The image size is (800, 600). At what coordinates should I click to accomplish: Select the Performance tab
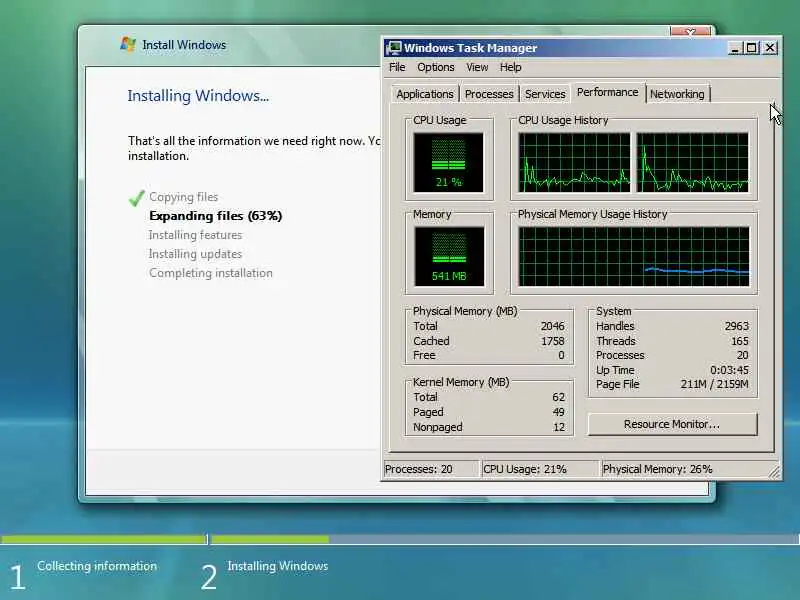tap(607, 92)
